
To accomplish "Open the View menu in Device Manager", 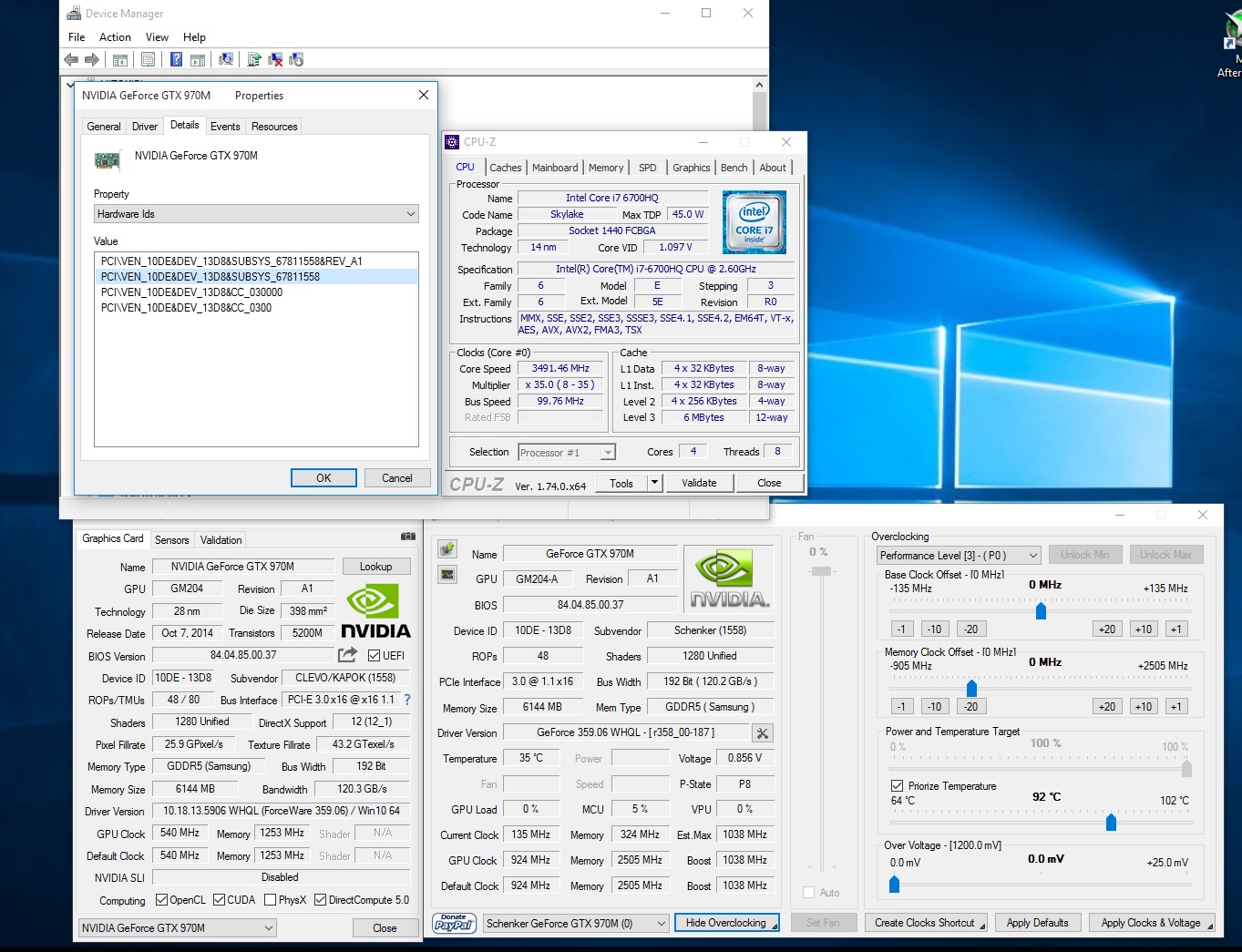I will pyautogui.click(x=157, y=37).
